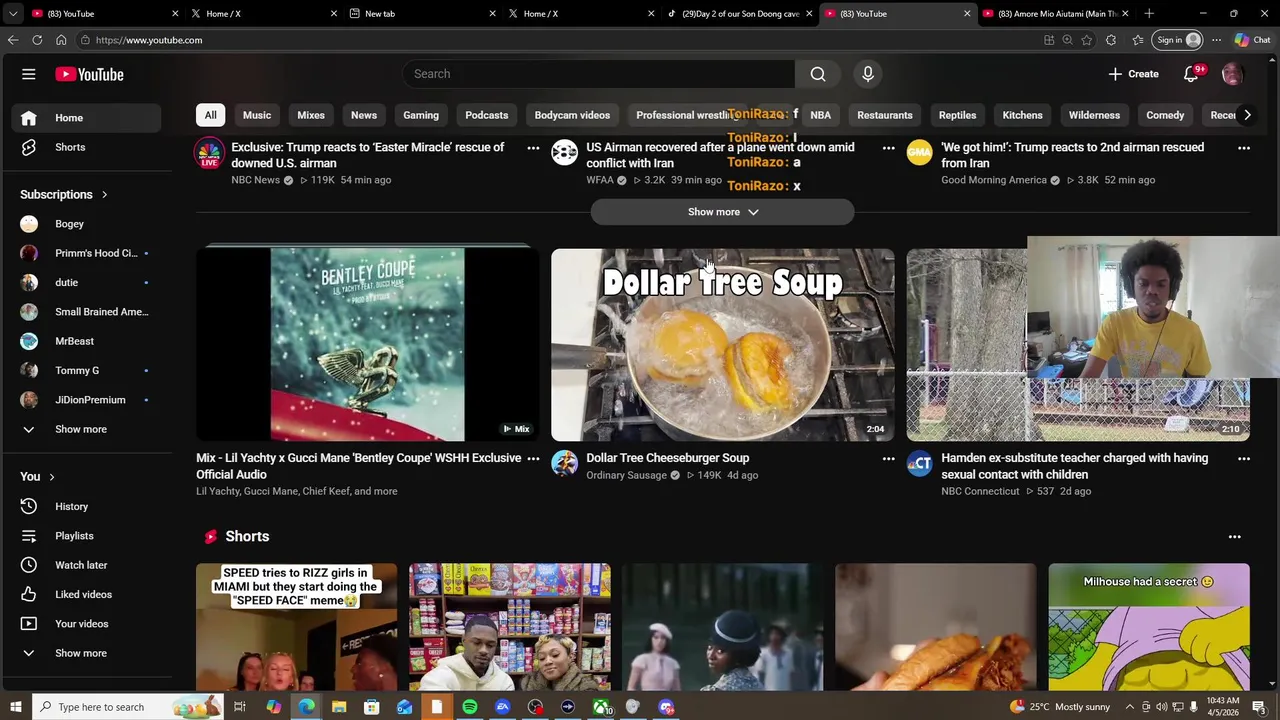Viewport: 1280px width, 720px height.
Task: Select the Comedy category chip
Action: tap(1165, 115)
